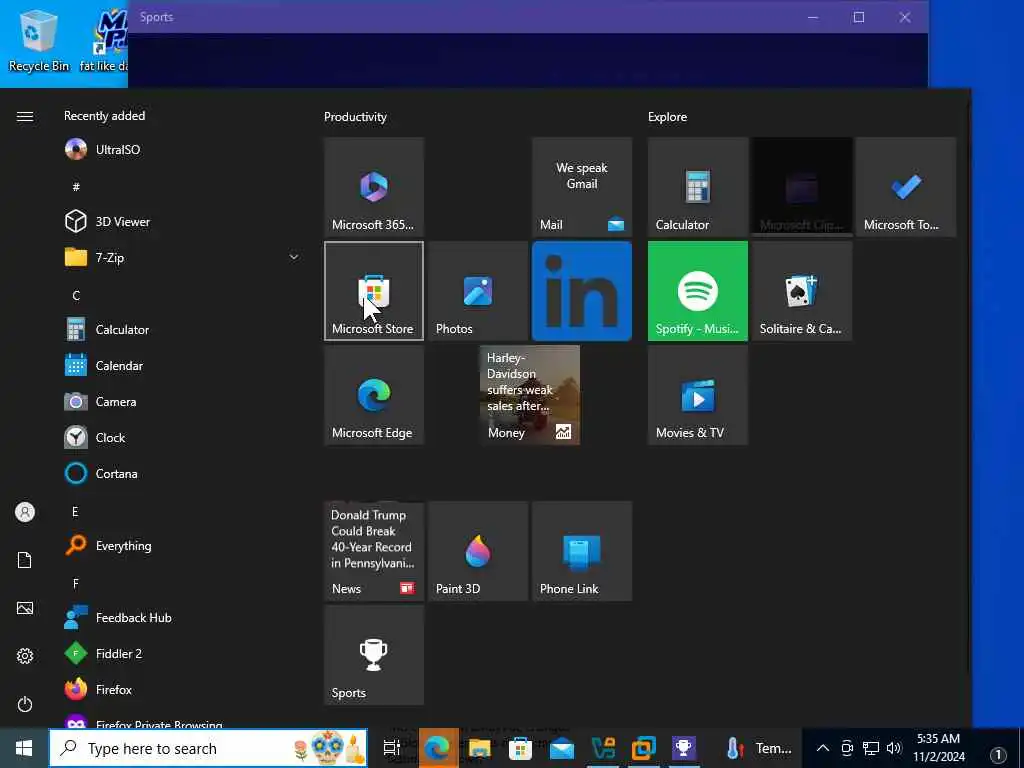Switch to Sports app trophy on taskbar

(x=684, y=748)
